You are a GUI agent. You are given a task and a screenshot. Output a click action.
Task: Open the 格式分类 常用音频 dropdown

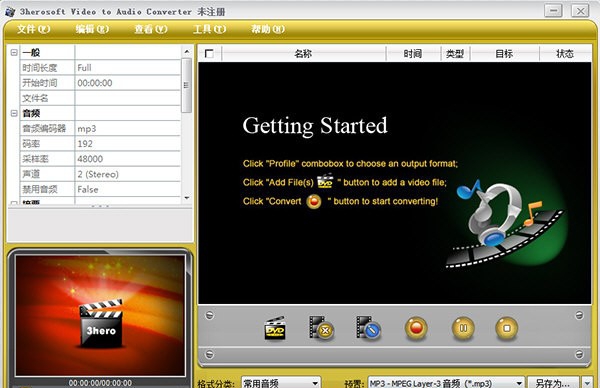281,383
